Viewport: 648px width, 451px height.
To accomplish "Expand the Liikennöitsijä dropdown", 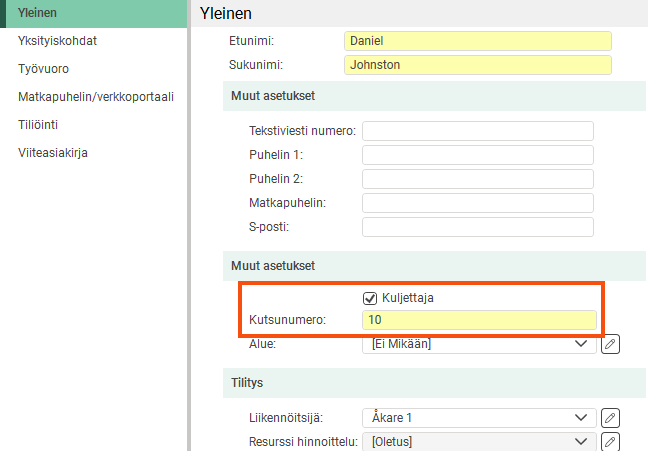I will pyautogui.click(x=478, y=418).
